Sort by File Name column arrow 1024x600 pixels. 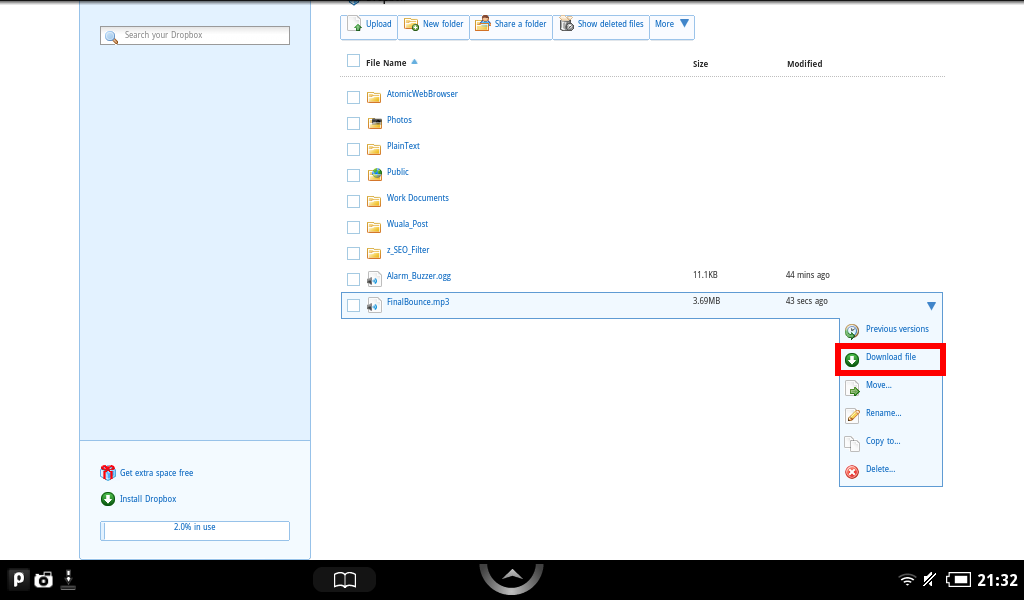414,63
